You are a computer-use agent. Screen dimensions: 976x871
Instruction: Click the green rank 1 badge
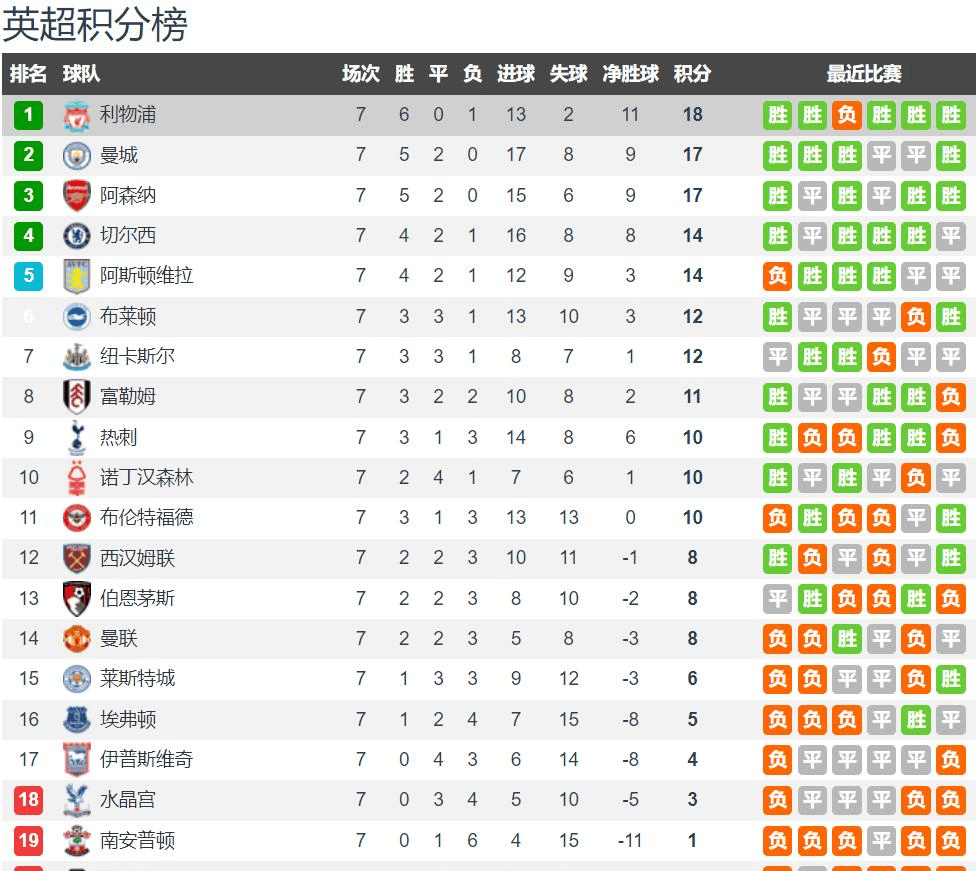29,115
